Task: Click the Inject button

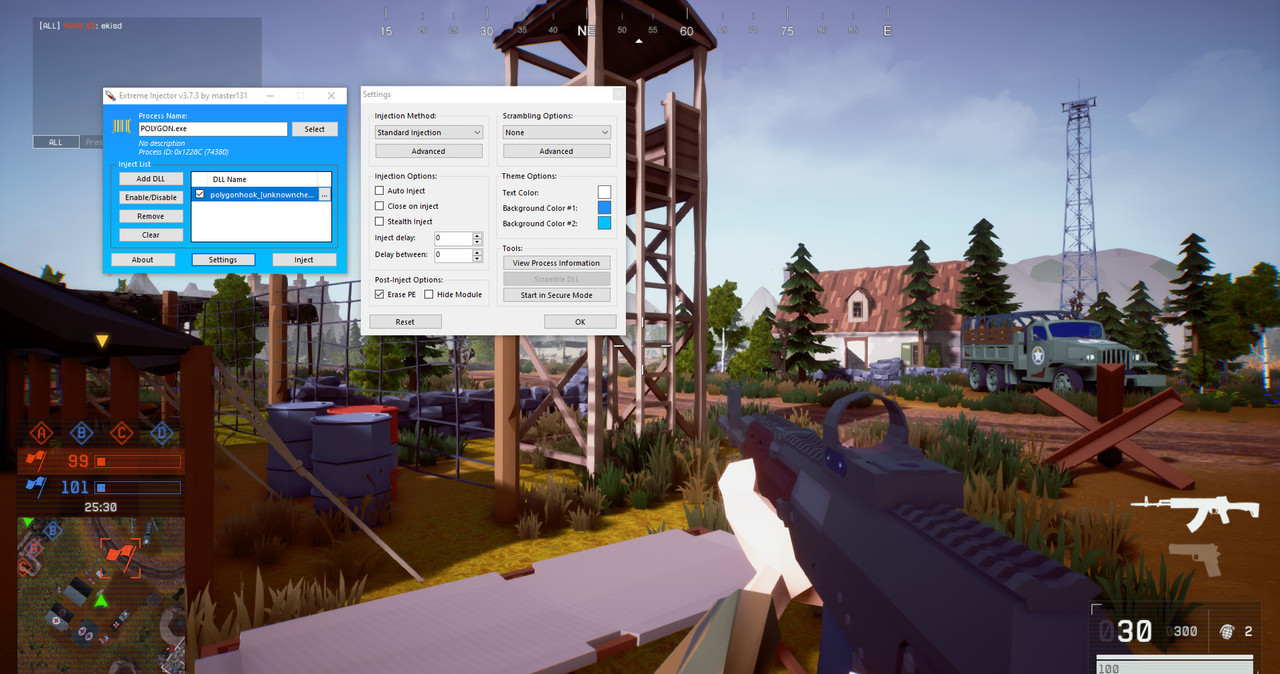Action: coord(304,259)
